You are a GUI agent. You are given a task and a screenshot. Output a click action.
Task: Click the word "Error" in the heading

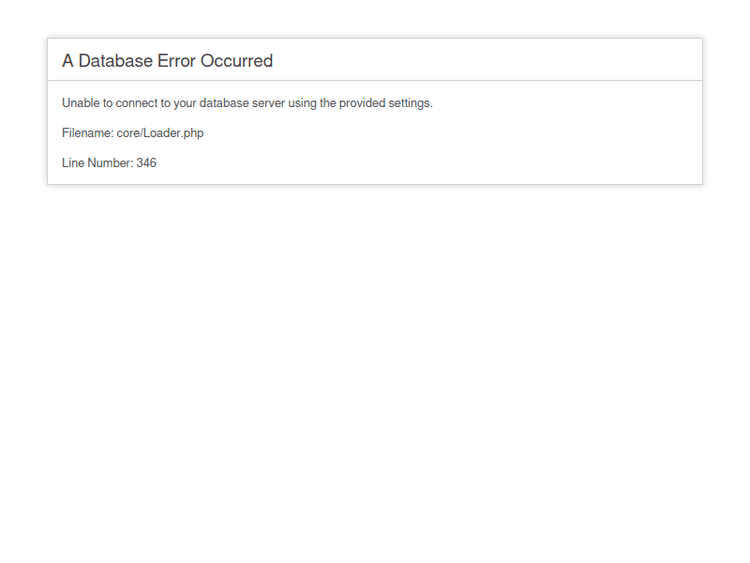(176, 61)
